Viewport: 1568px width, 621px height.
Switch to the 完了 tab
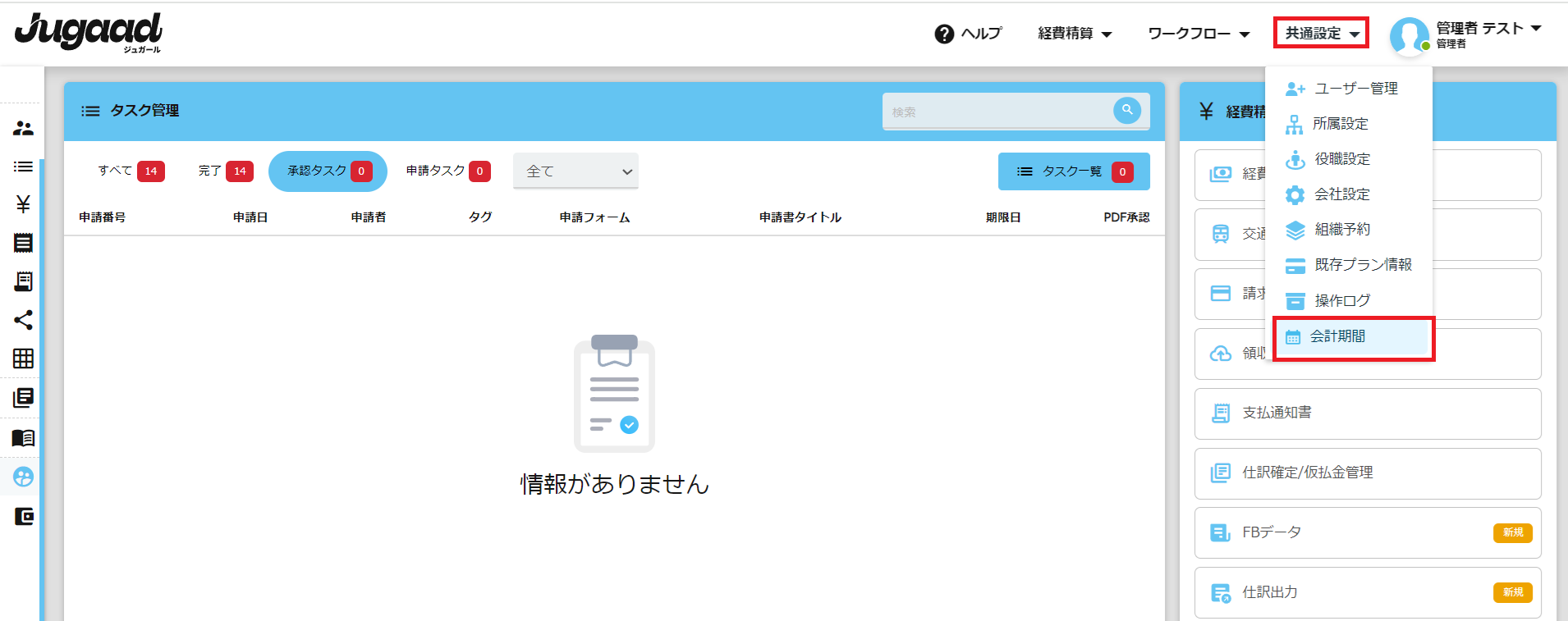coord(225,171)
